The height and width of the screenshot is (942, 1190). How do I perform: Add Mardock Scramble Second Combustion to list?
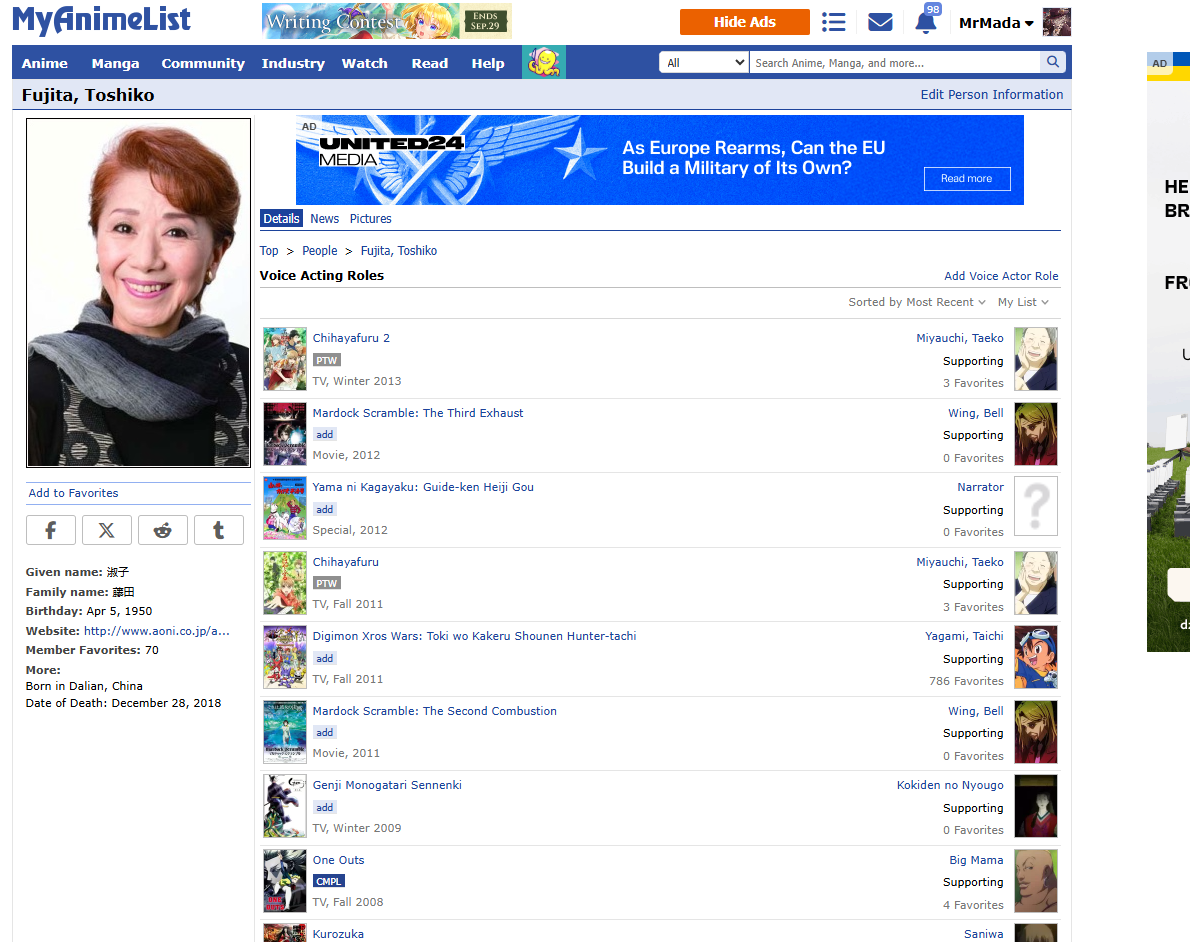325,732
